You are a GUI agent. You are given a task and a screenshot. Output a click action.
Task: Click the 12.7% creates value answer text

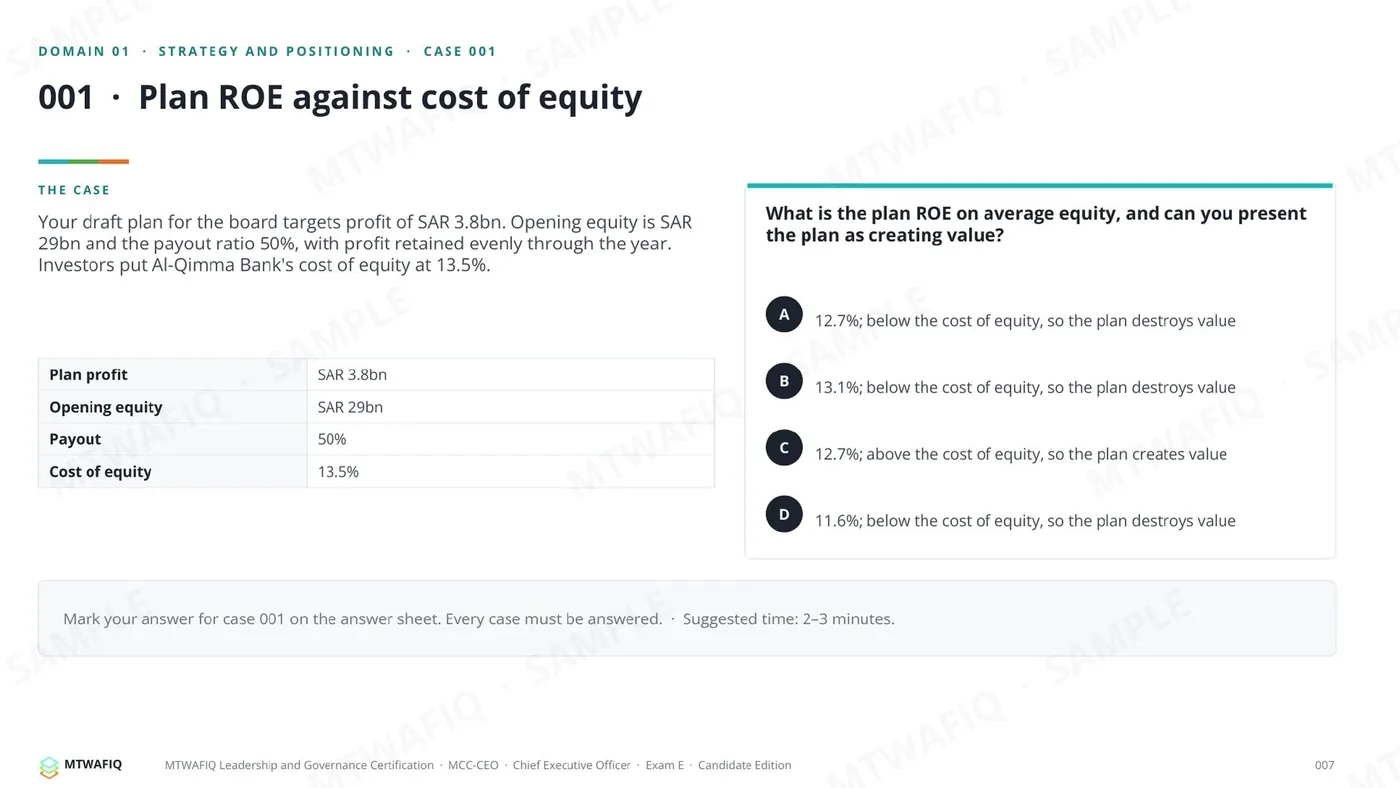1020,454
